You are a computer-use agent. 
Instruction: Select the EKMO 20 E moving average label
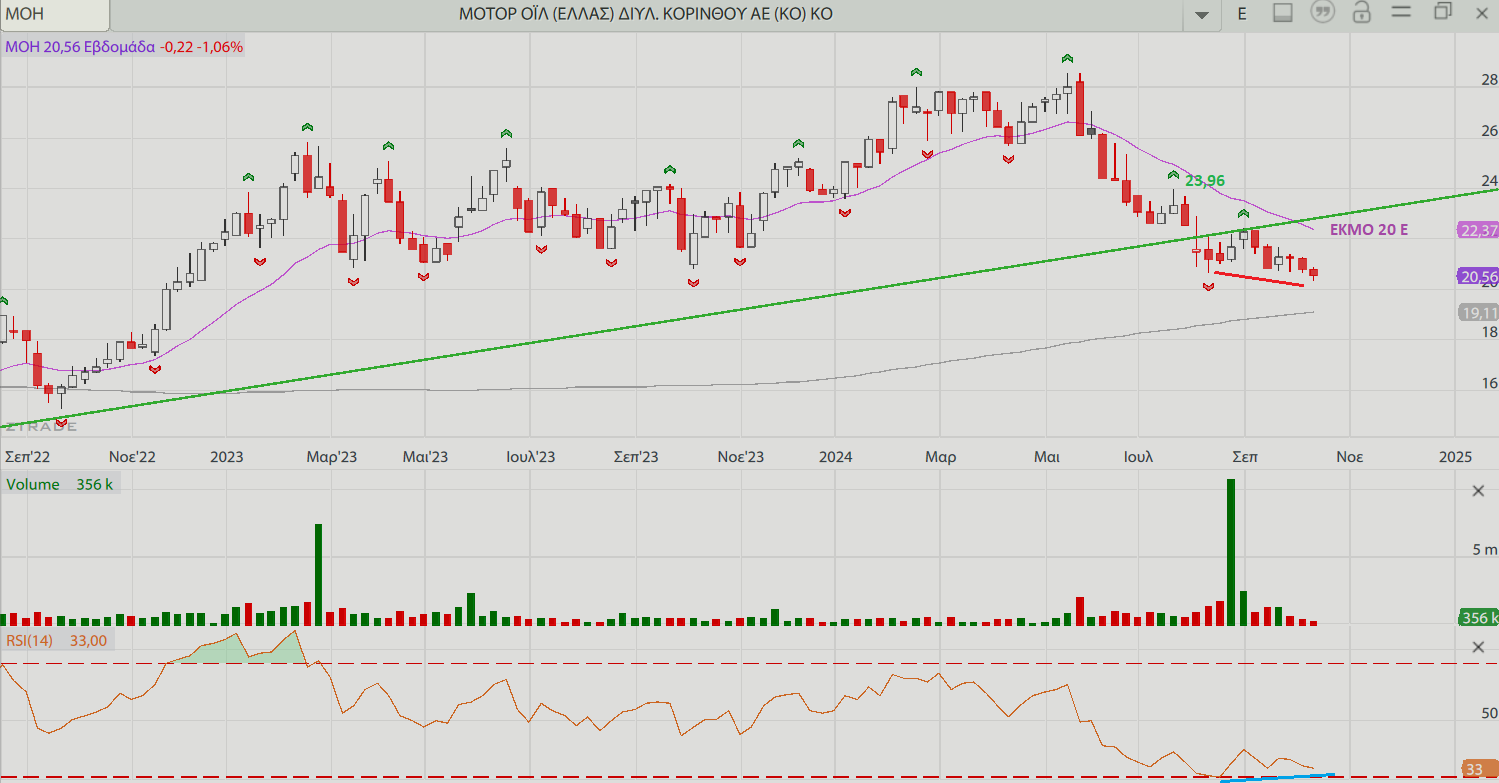[x=1369, y=230]
